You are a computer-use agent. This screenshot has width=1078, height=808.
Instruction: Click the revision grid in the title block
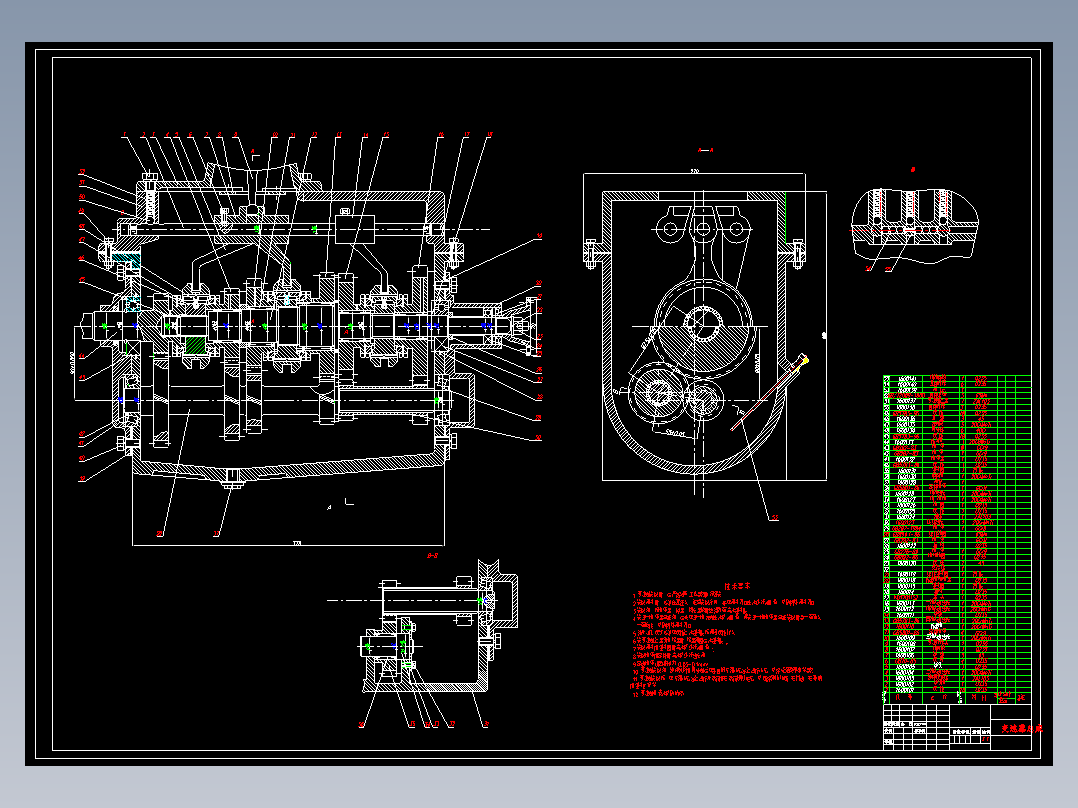[x=916, y=726]
